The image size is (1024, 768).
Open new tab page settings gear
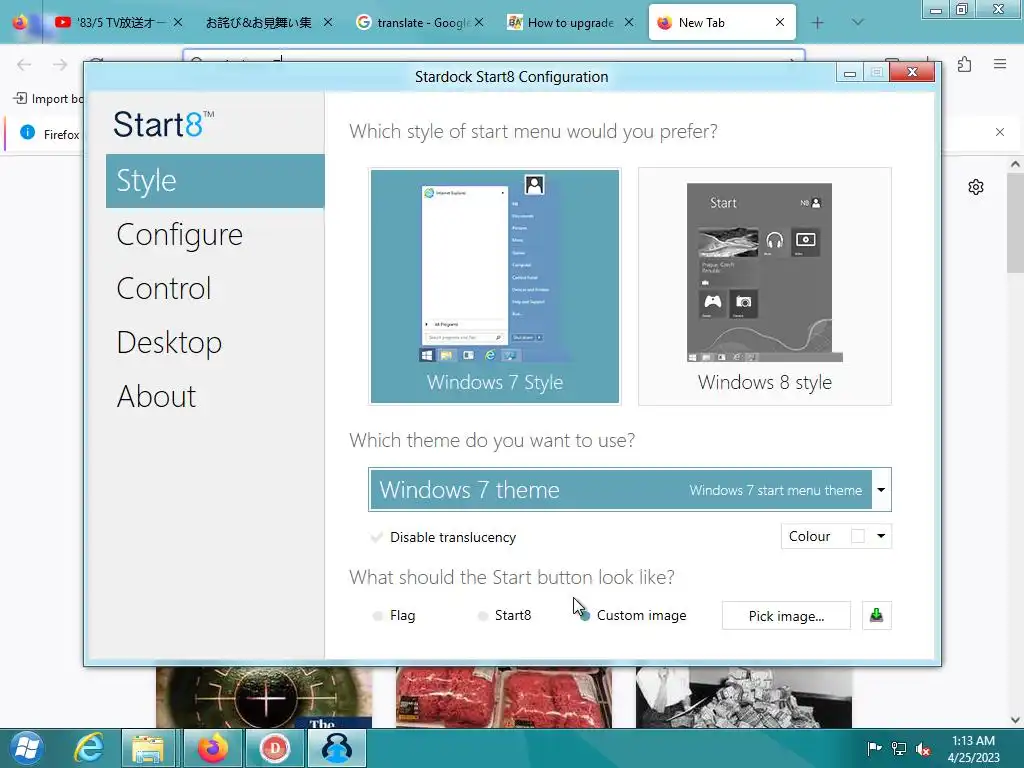click(976, 187)
